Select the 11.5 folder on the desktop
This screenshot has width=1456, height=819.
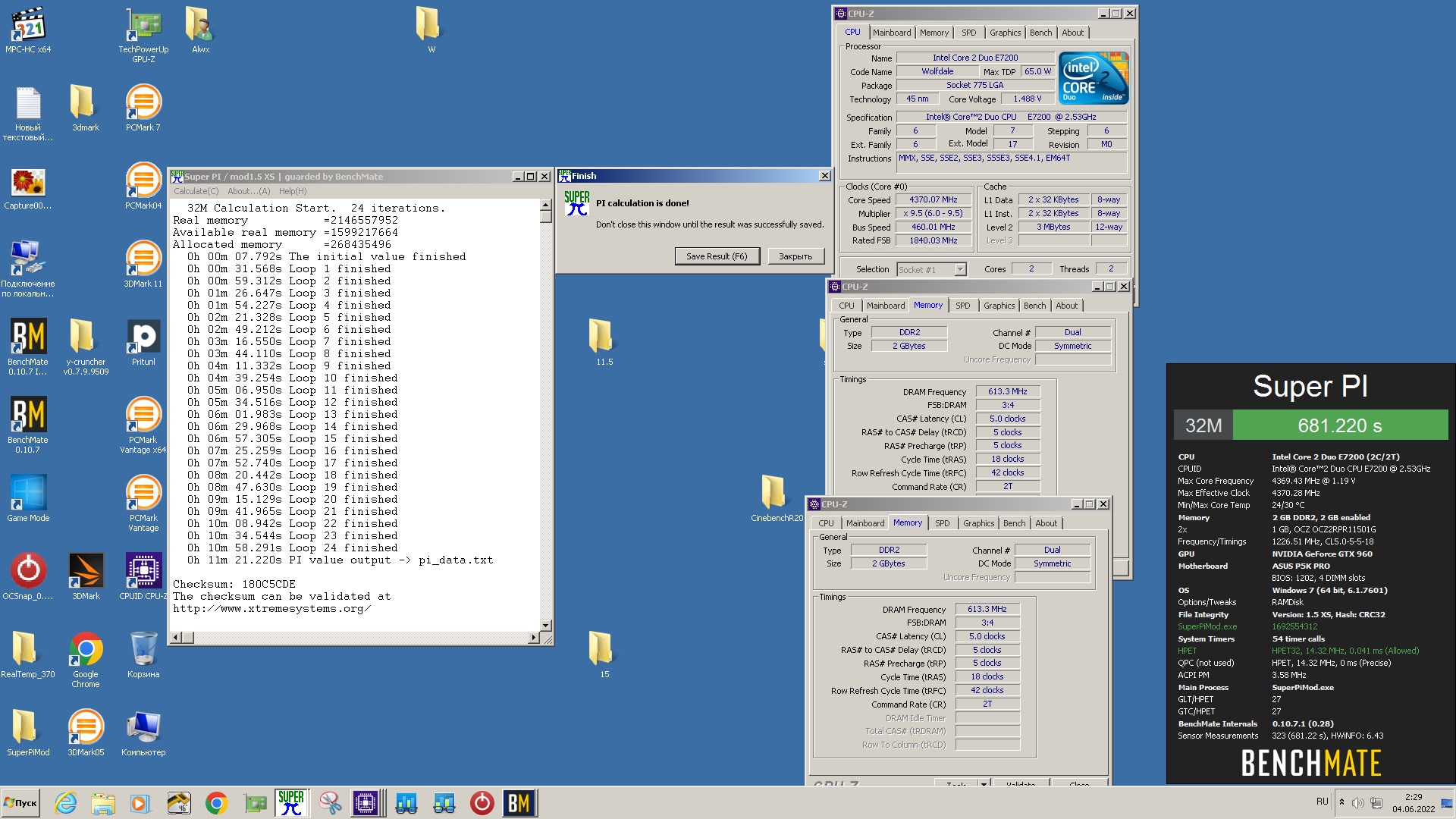(604, 342)
